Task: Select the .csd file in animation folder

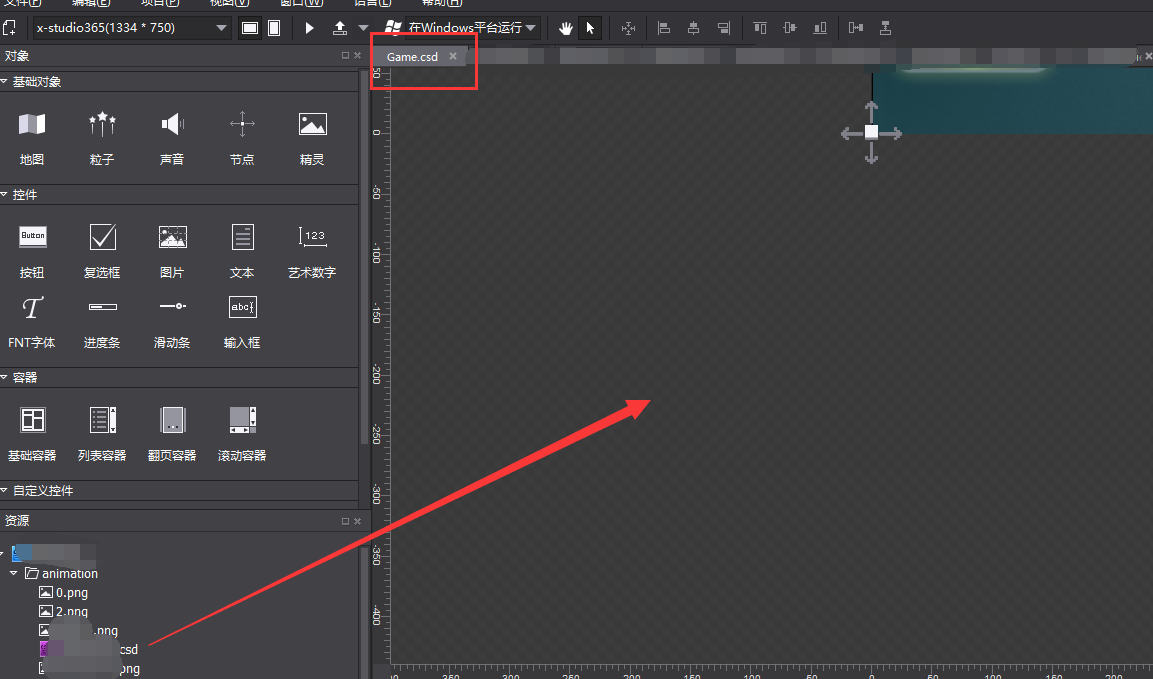Action: click(89, 650)
